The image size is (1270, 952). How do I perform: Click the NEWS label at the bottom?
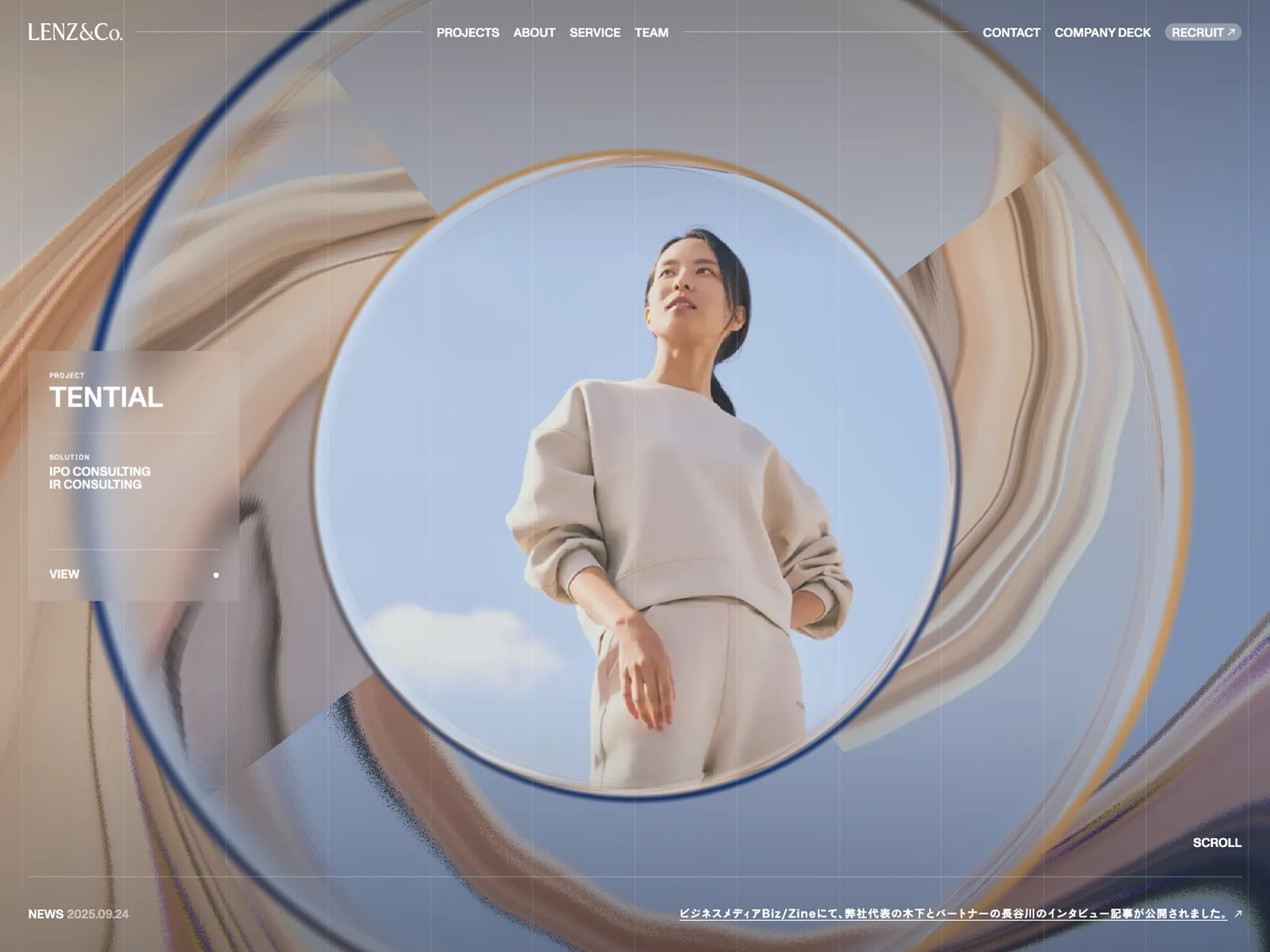46,914
